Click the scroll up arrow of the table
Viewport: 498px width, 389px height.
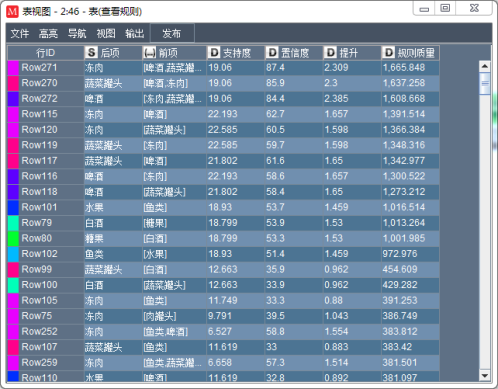485,66
